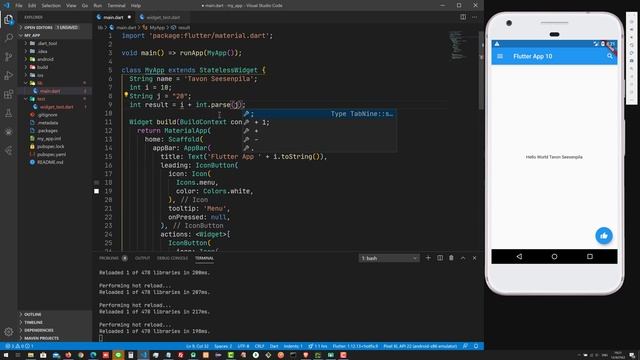Click the Dart language mode in status bar
Image resolution: width=640 pixels, height=360 pixels.
pyautogui.click(x=274, y=346)
